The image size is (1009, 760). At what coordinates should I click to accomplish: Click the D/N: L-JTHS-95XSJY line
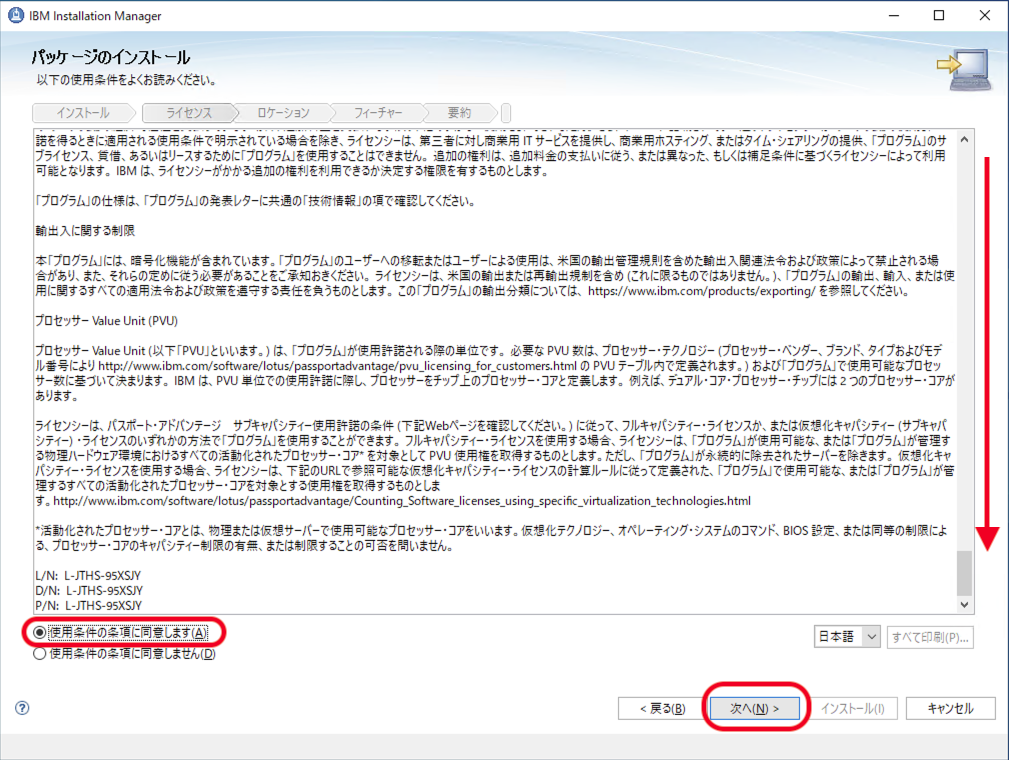pyautogui.click(x=89, y=590)
